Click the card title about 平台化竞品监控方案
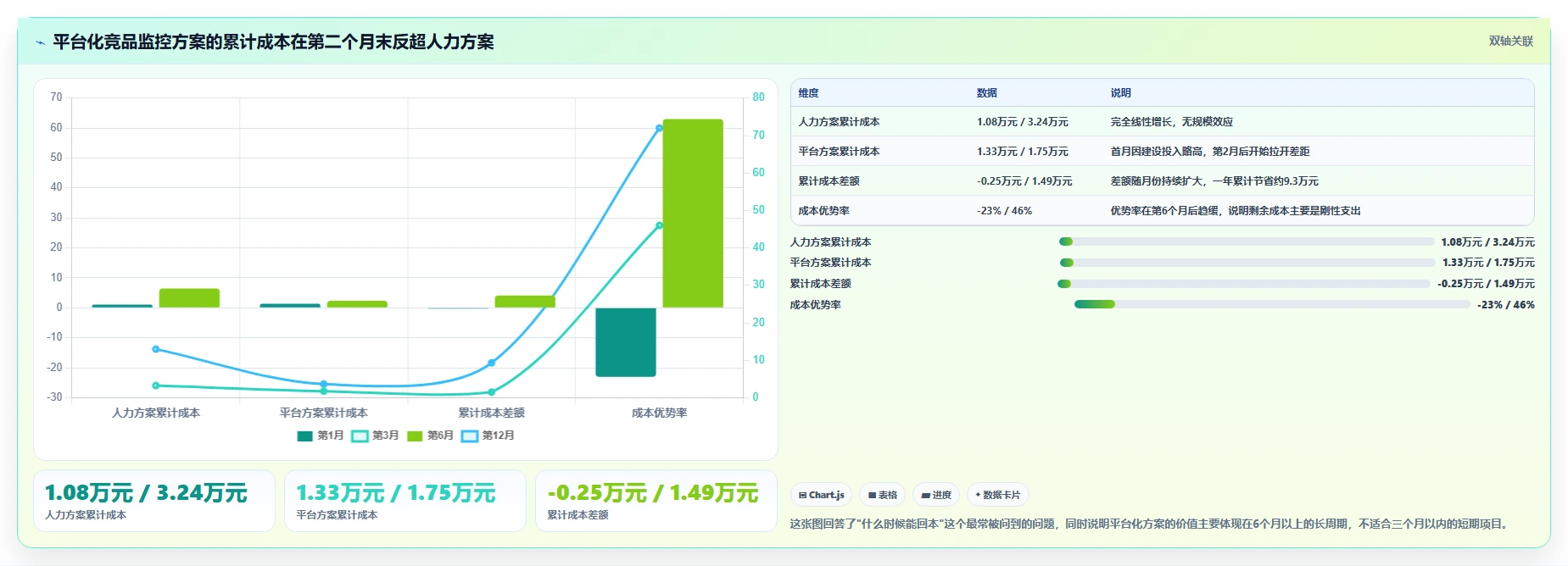Screen dimensions: 1568x566 273,42
